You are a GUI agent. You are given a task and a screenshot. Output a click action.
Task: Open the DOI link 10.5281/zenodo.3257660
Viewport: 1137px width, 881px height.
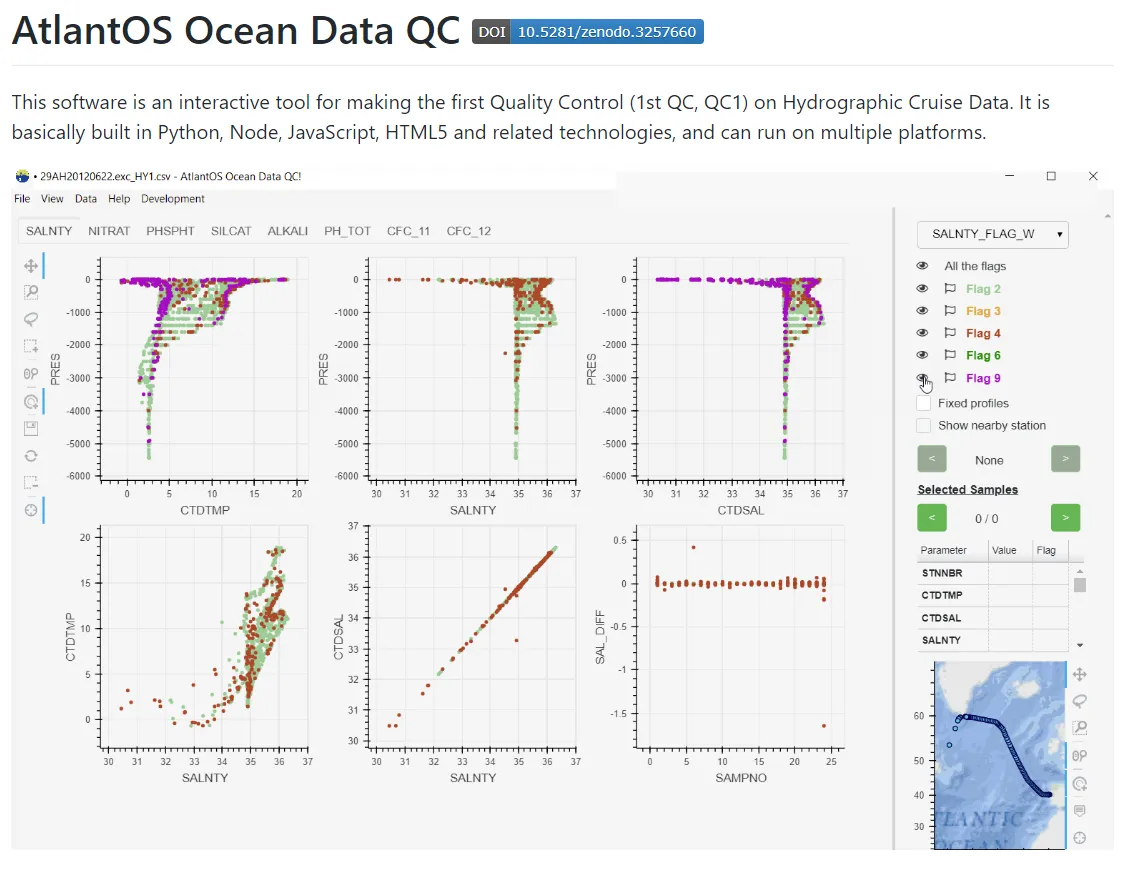coord(607,31)
